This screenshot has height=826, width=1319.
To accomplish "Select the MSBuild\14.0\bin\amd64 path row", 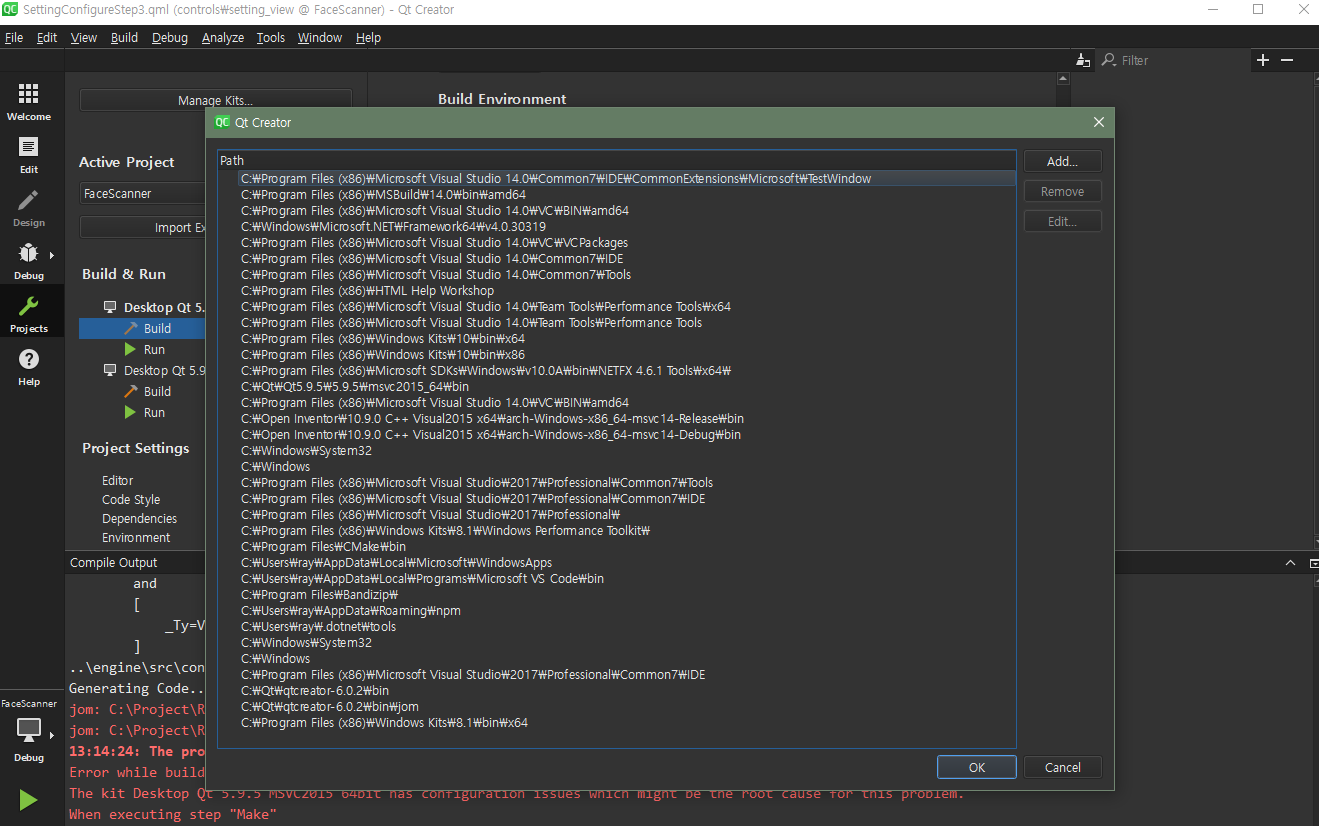I will [x=617, y=194].
